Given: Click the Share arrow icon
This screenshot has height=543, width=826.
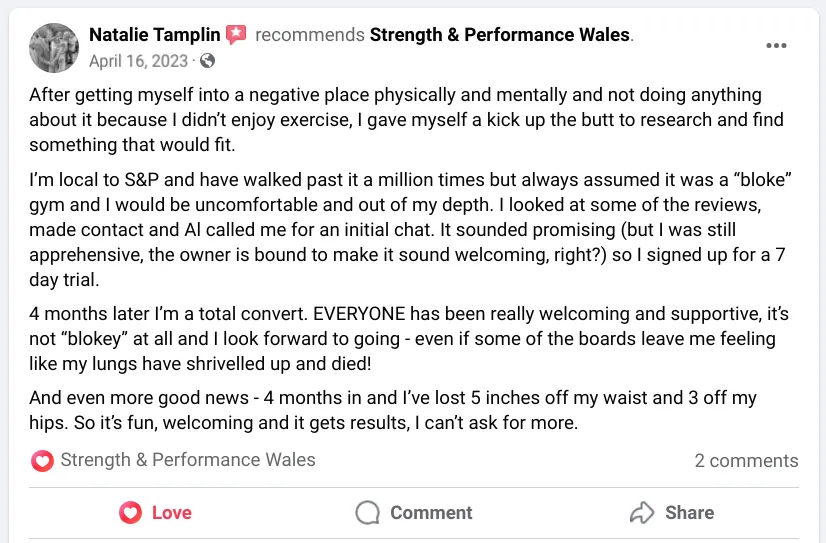Looking at the screenshot, I should (641, 513).
